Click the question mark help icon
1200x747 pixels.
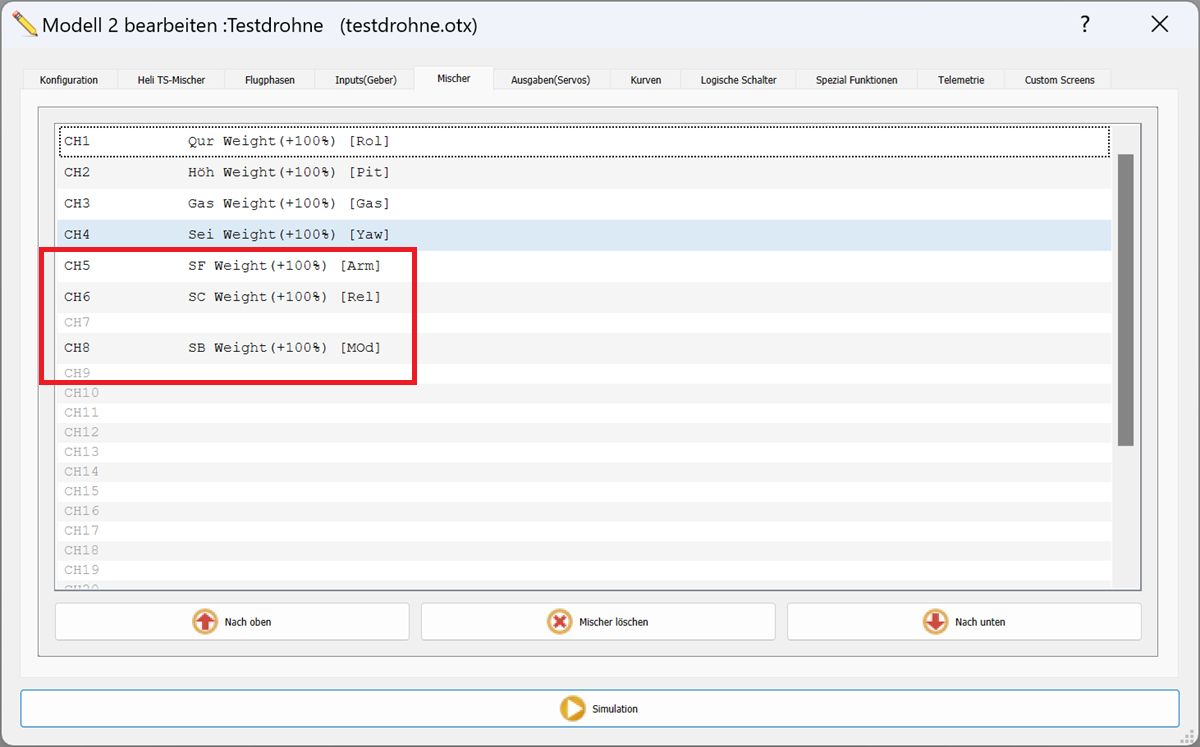coord(1085,25)
